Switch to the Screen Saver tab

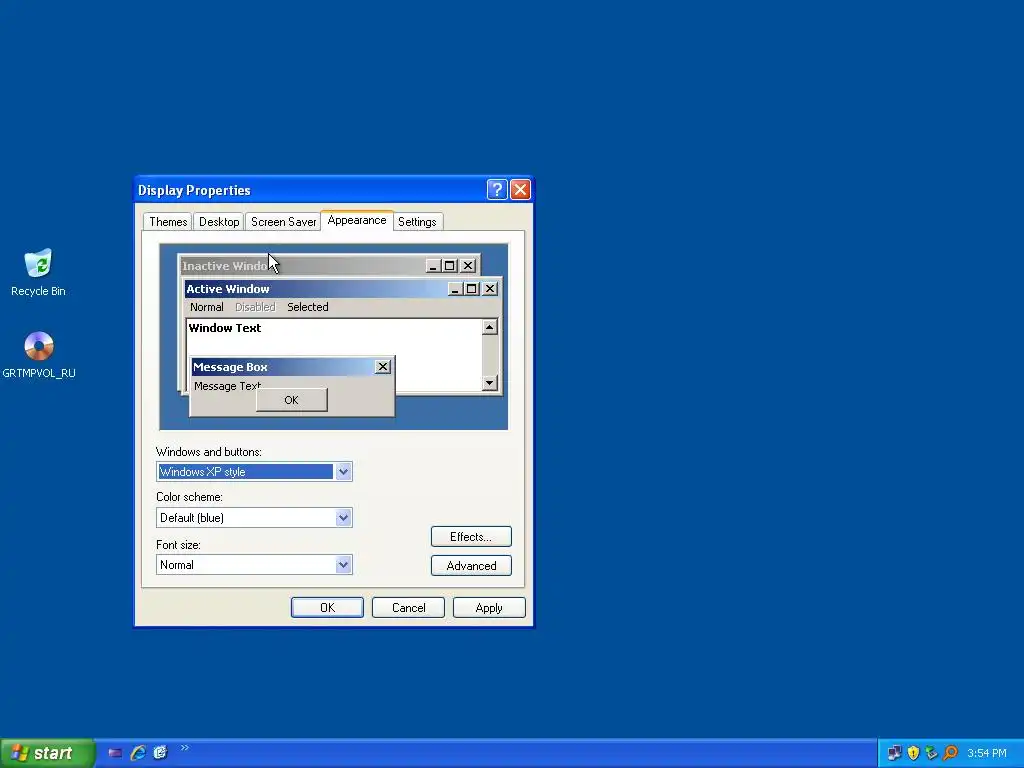point(283,221)
